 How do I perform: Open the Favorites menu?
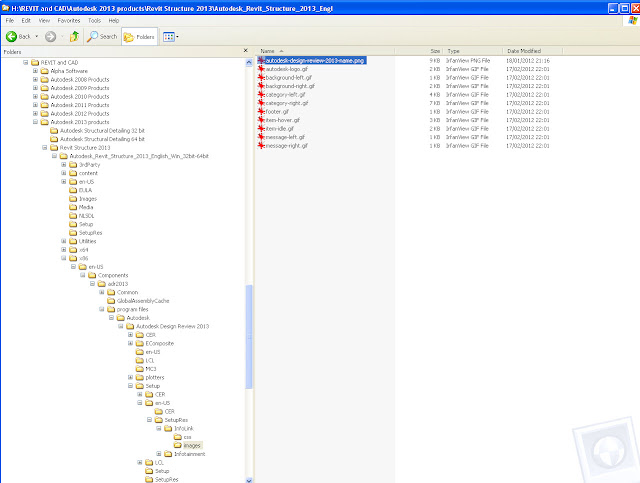pos(69,20)
